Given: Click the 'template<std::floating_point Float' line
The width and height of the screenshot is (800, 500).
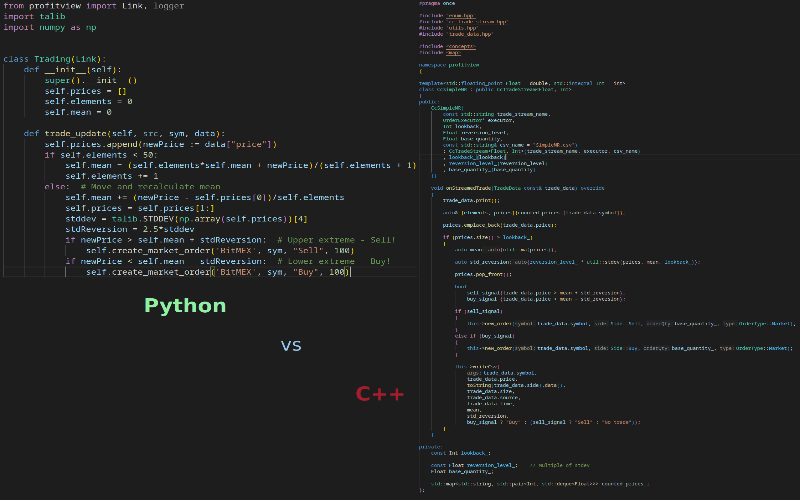Looking at the screenshot, I should pos(522,83).
